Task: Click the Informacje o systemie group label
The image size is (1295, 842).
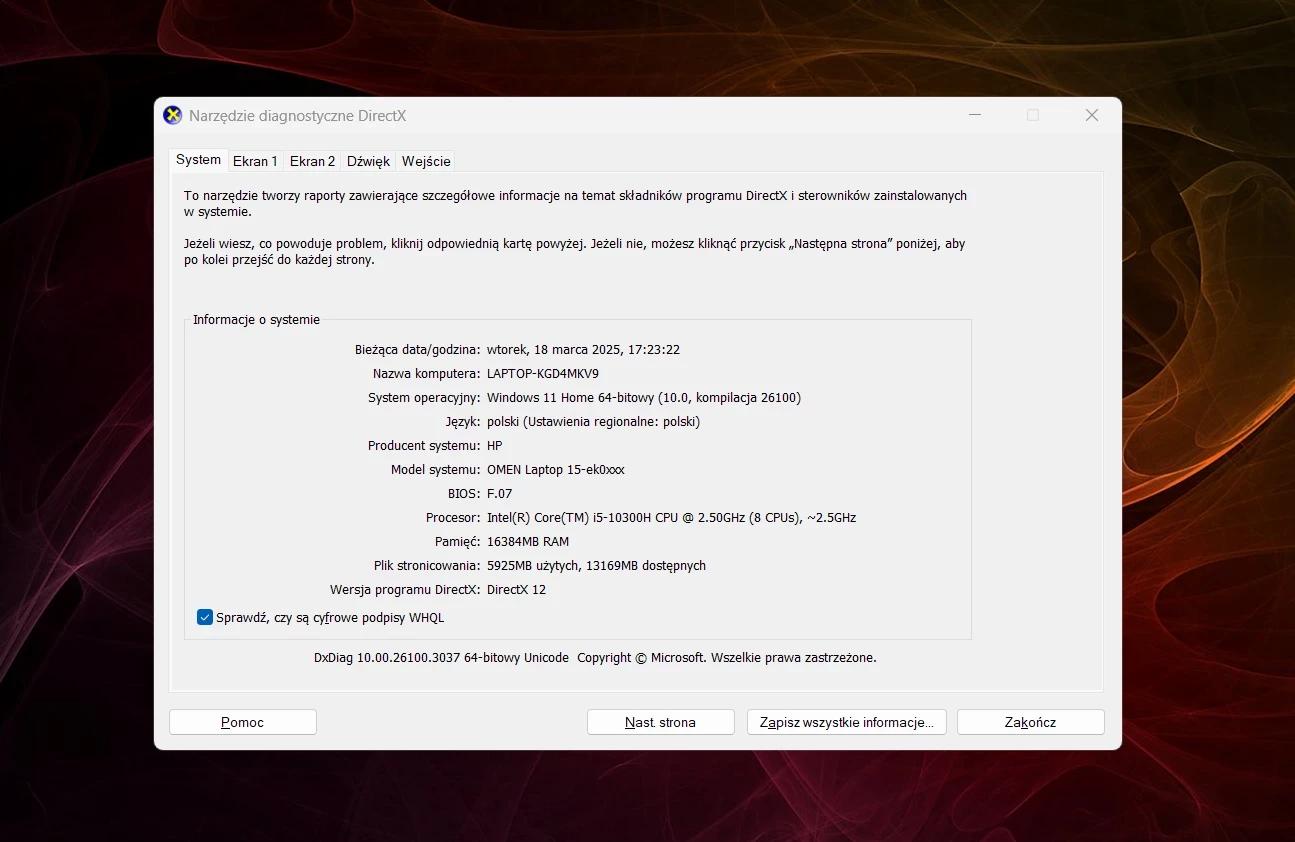Action: tap(256, 320)
